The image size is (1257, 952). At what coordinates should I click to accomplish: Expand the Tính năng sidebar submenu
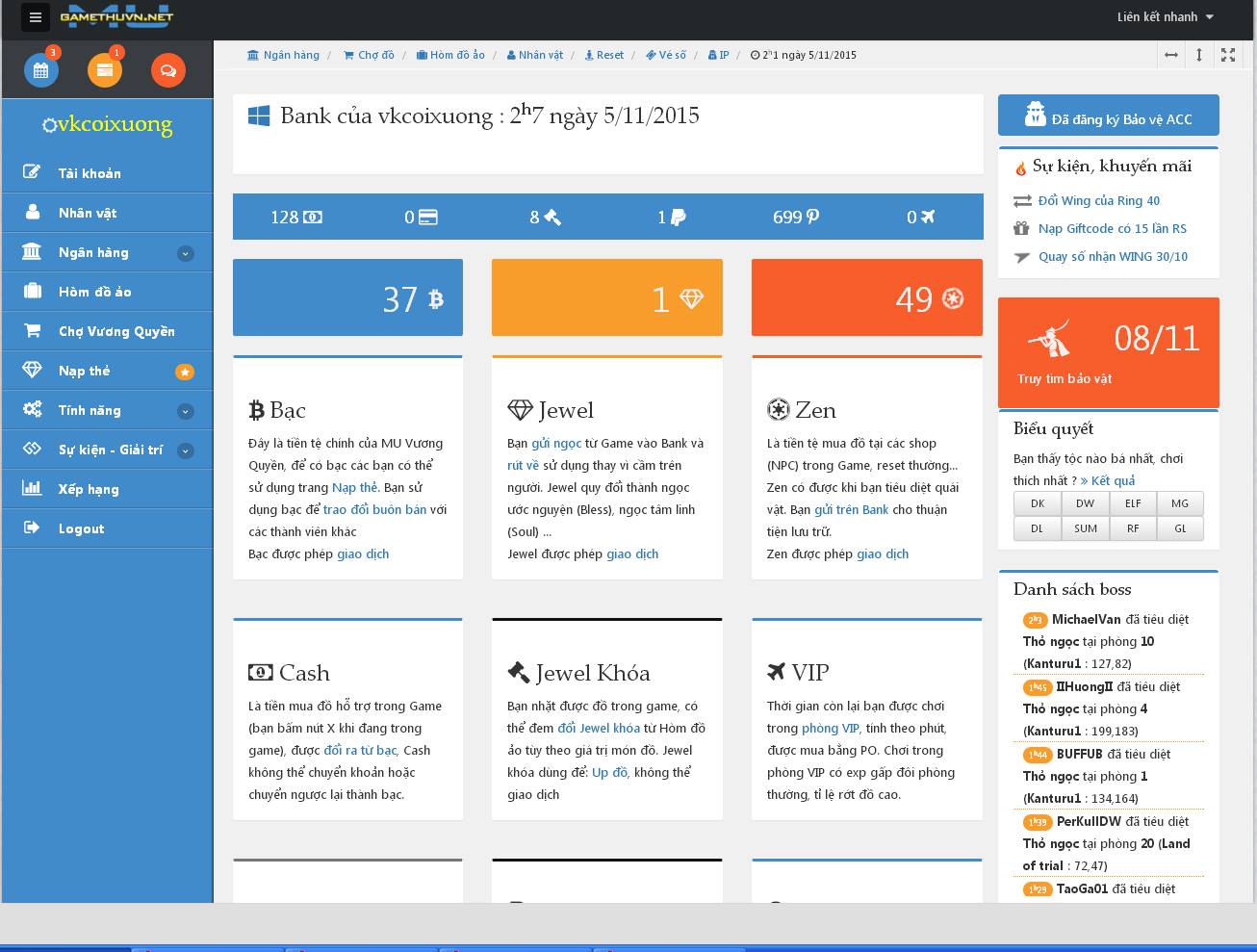point(186,411)
